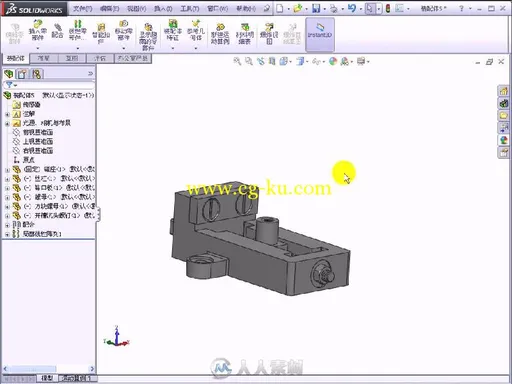Switch to the Layout (布局) tab
The image size is (512, 384).
(x=44, y=58)
